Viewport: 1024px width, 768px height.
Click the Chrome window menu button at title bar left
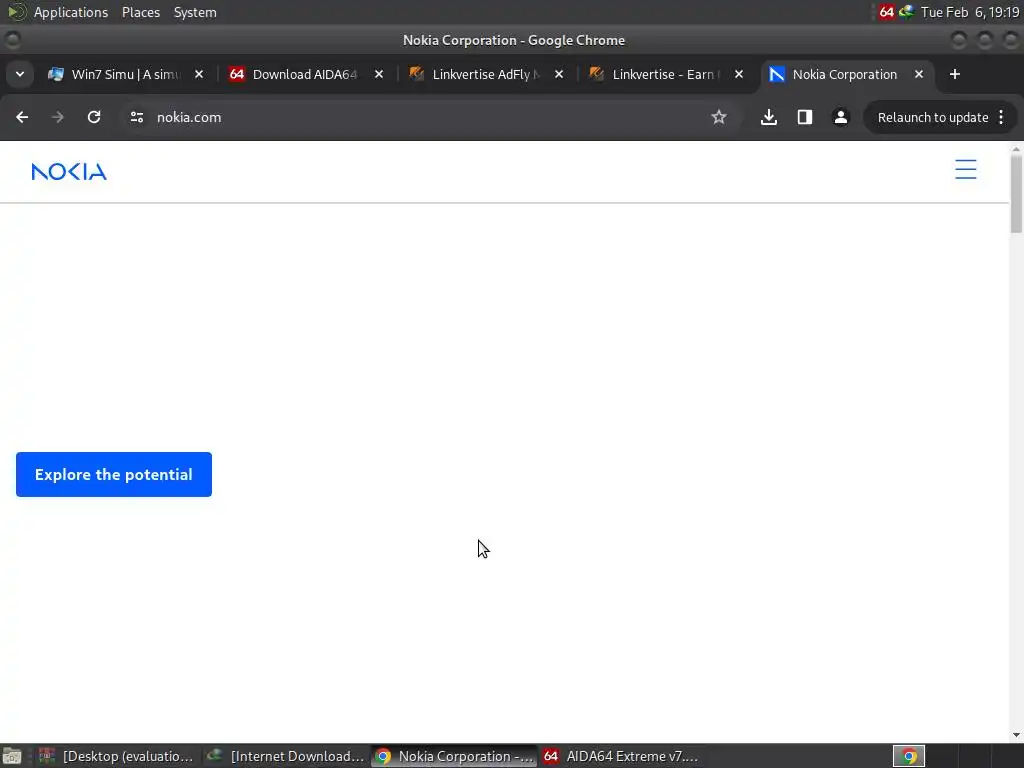click(12, 40)
